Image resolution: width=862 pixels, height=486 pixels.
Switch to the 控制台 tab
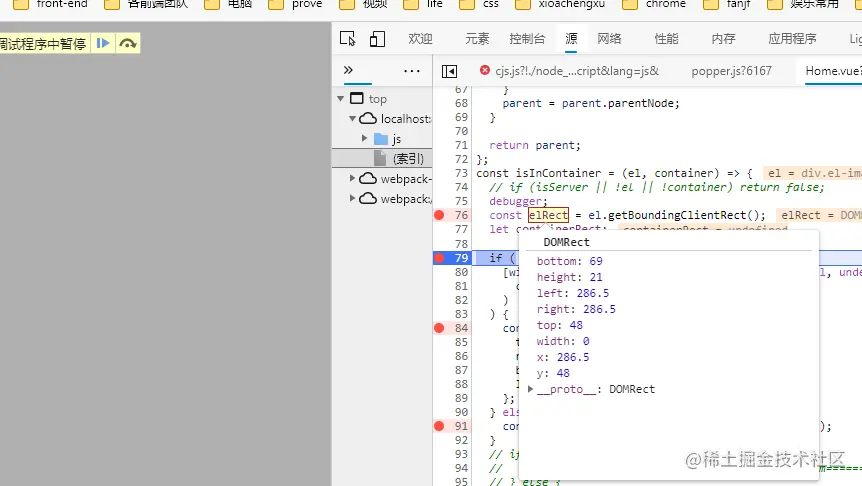(527, 38)
